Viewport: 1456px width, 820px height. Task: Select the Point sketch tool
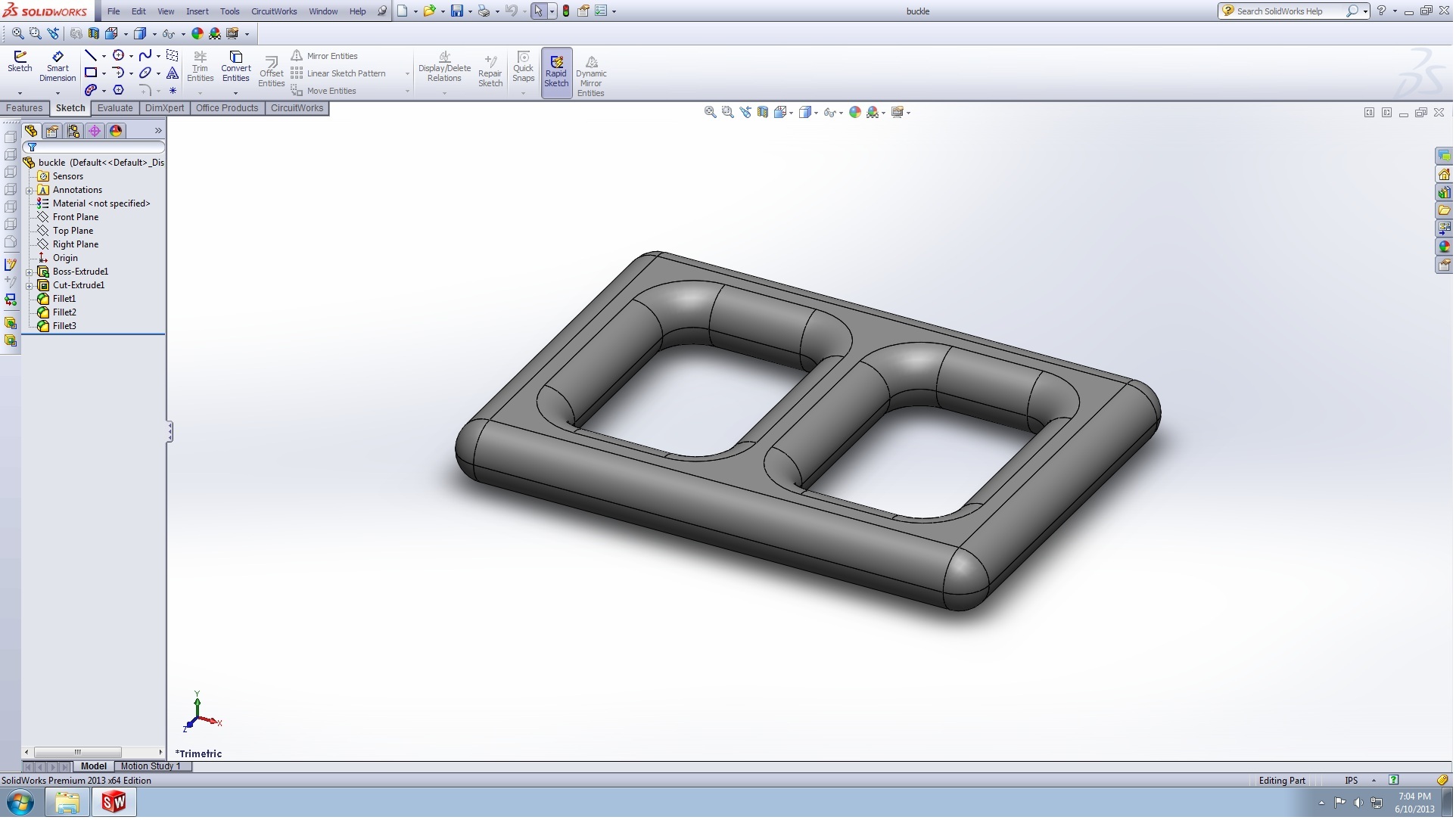point(173,90)
